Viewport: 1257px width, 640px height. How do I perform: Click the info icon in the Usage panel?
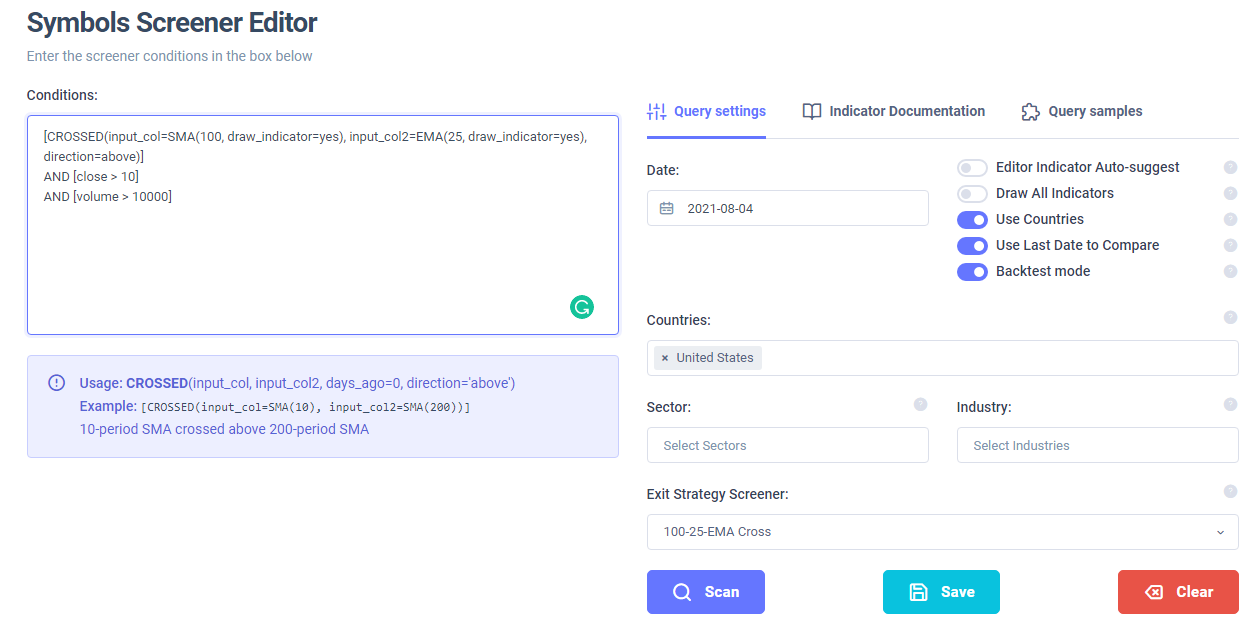click(56, 383)
